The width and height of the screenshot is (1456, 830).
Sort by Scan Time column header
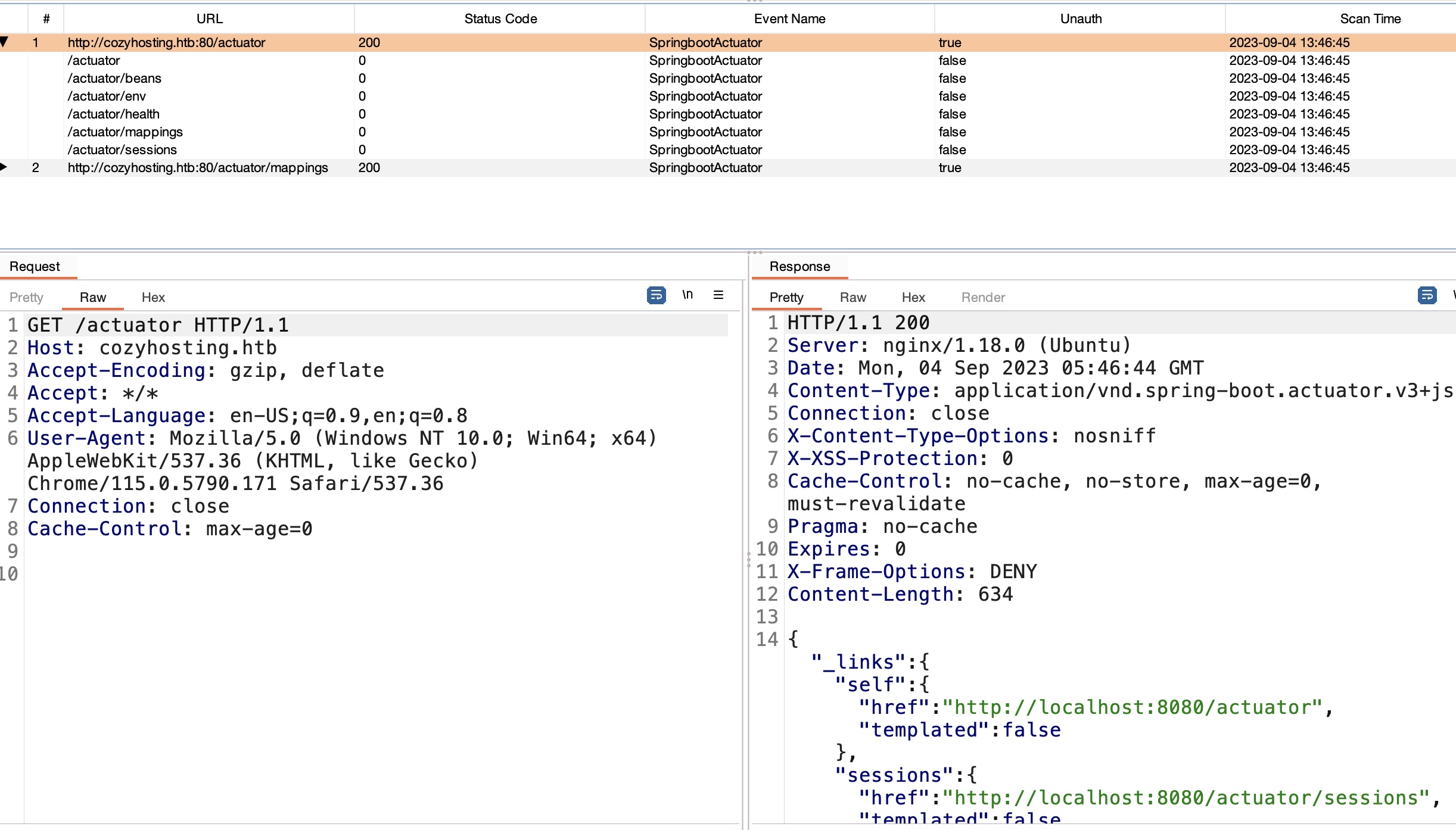[x=1370, y=18]
